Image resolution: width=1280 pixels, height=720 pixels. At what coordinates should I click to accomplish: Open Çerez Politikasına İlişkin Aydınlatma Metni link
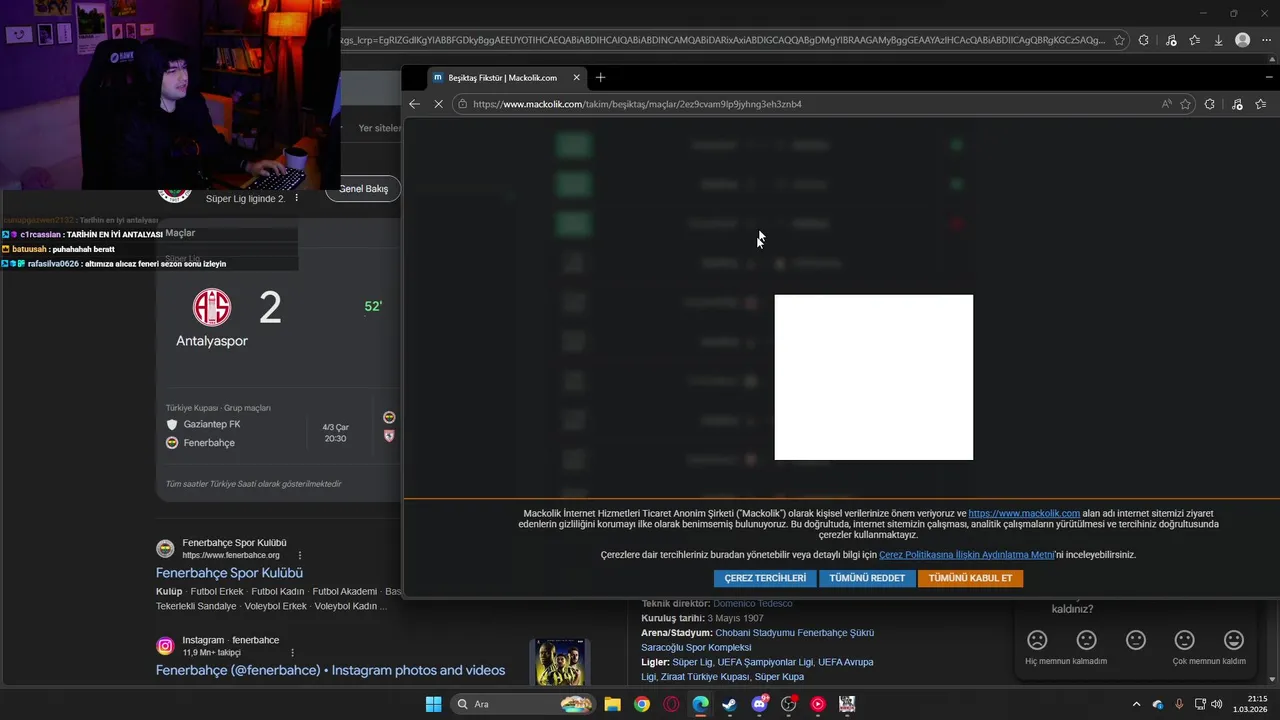966,554
